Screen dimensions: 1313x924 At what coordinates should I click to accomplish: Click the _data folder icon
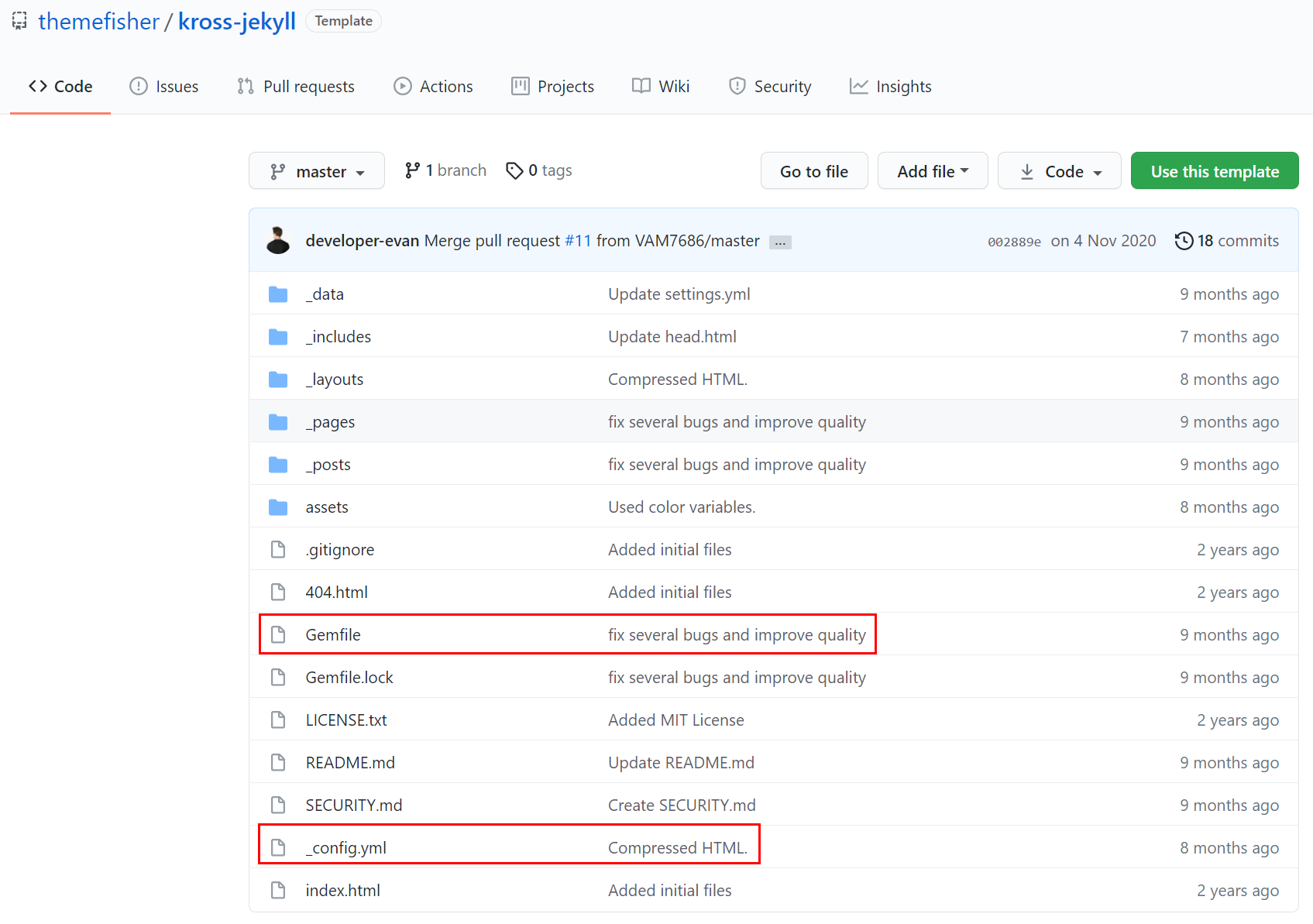[278, 294]
